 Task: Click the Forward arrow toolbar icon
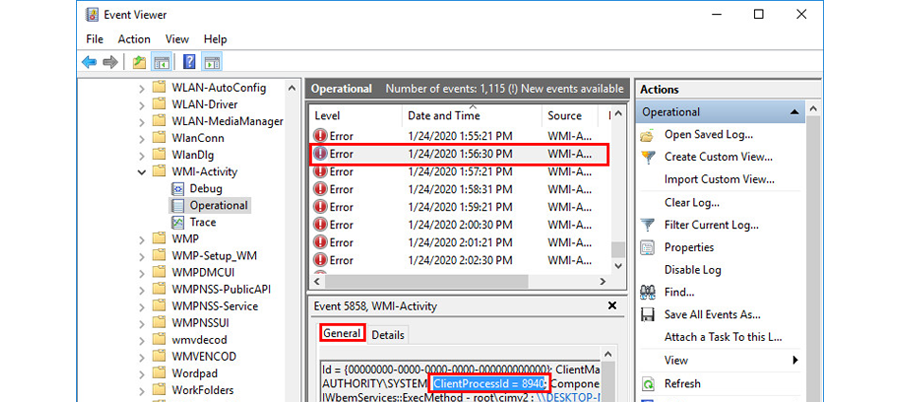[110, 62]
